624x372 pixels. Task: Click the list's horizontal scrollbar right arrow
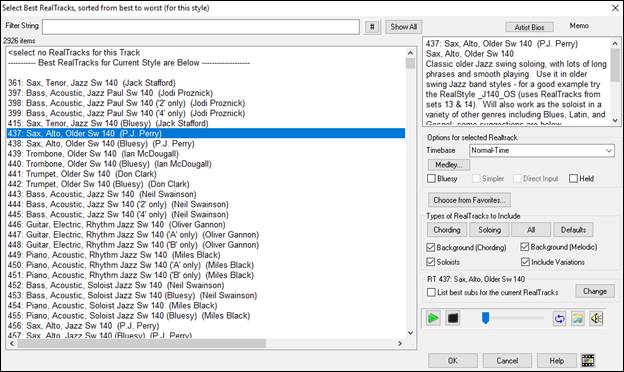tap(400, 343)
